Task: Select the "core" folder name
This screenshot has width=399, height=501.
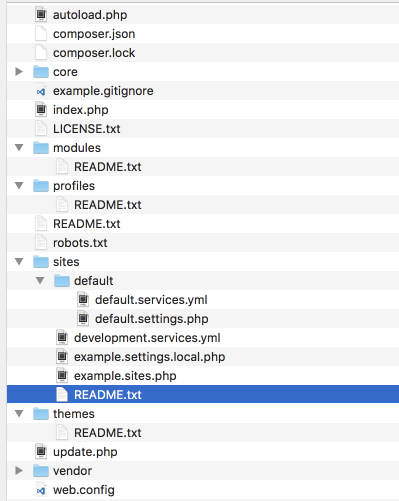Action: point(65,72)
